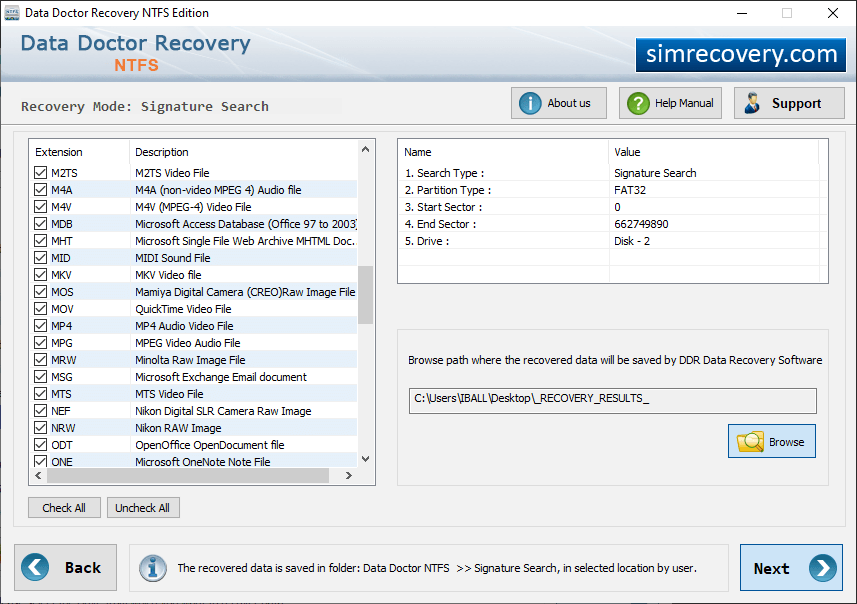Toggle the MP4 checkbox
The width and height of the screenshot is (857, 604).
[40, 325]
